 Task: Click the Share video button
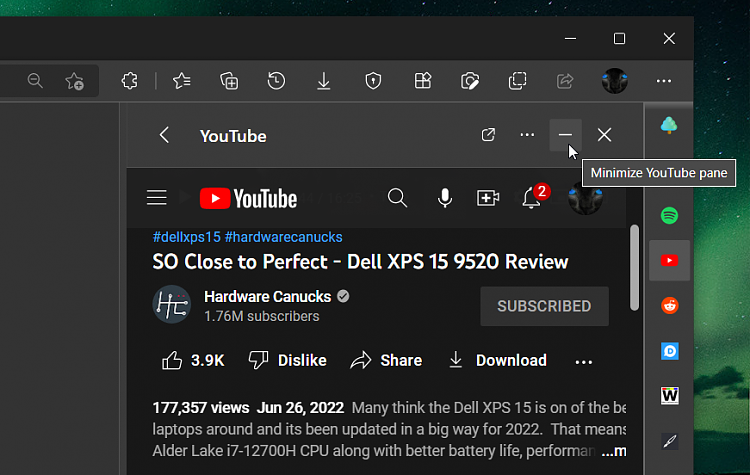coord(386,360)
